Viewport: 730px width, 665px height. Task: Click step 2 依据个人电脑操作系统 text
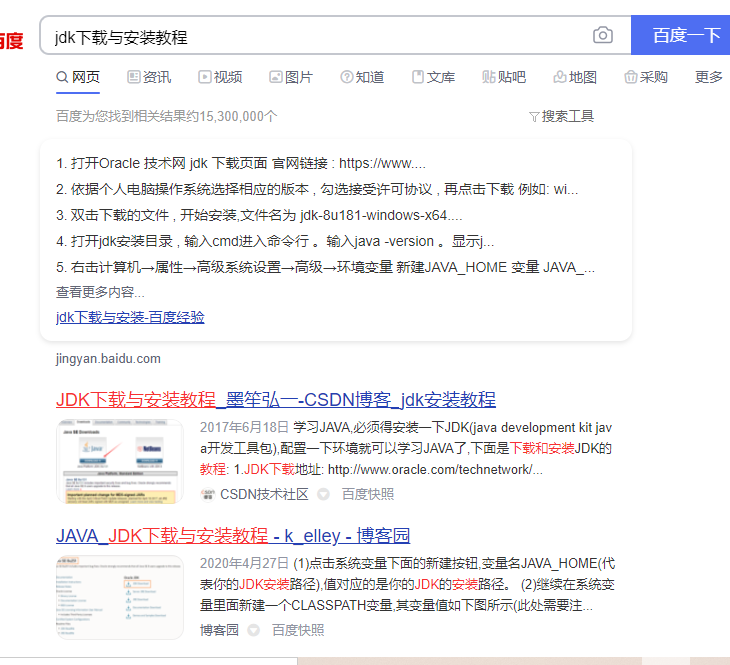click(317, 190)
